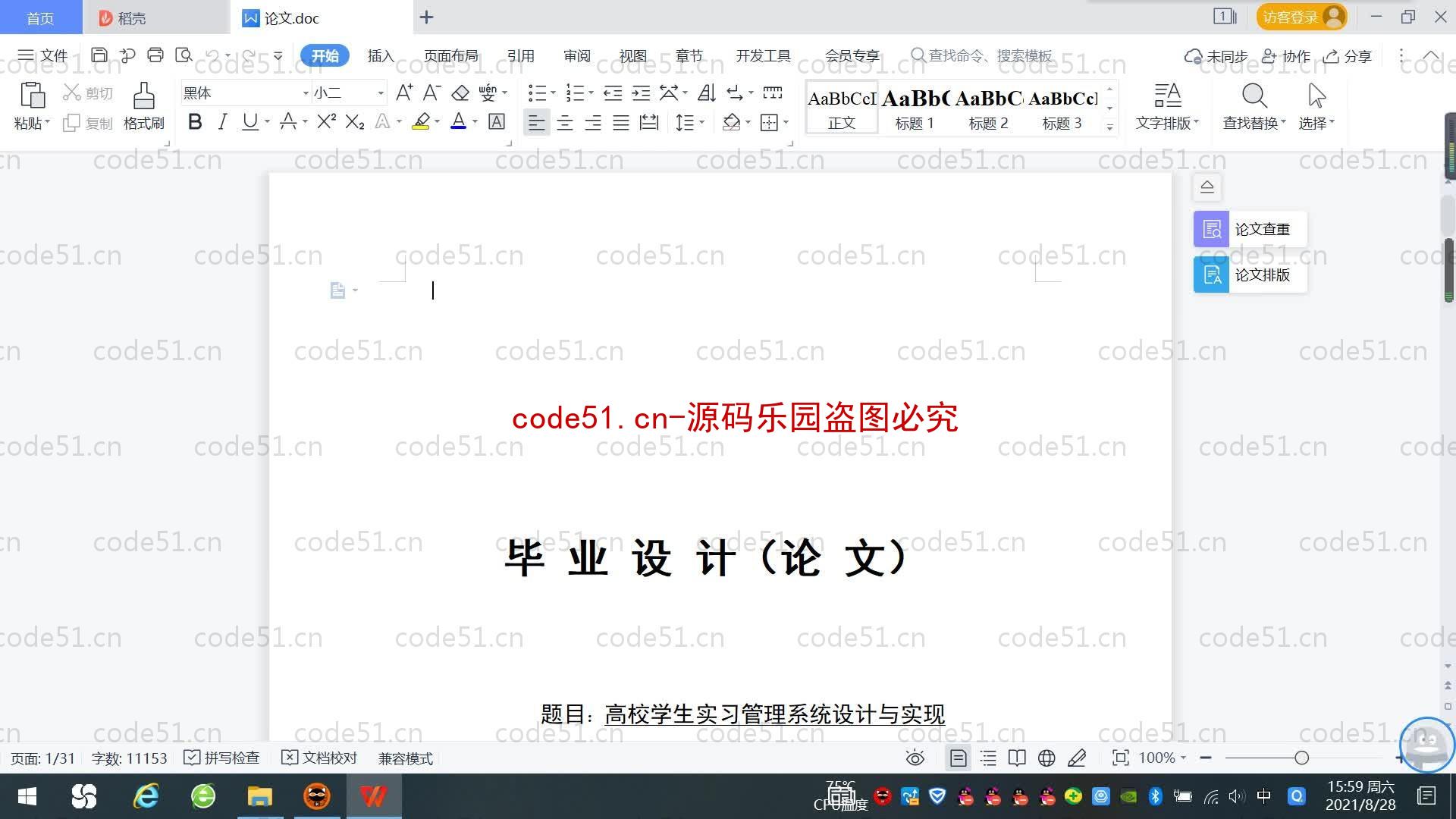Viewport: 1456px width, 819px height.
Task: Switch to 插入 tab
Action: (x=381, y=55)
